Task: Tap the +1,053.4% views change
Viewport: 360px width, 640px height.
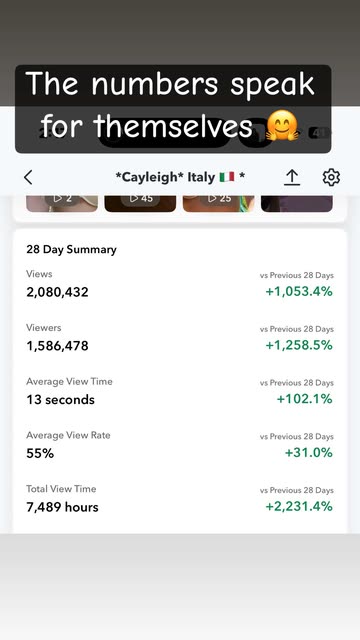Action: coord(299,292)
